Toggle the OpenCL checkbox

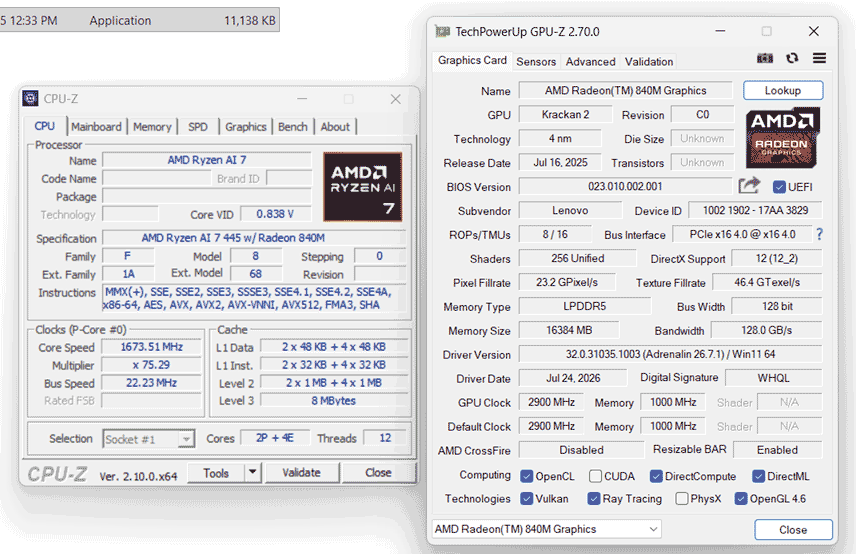(526, 476)
